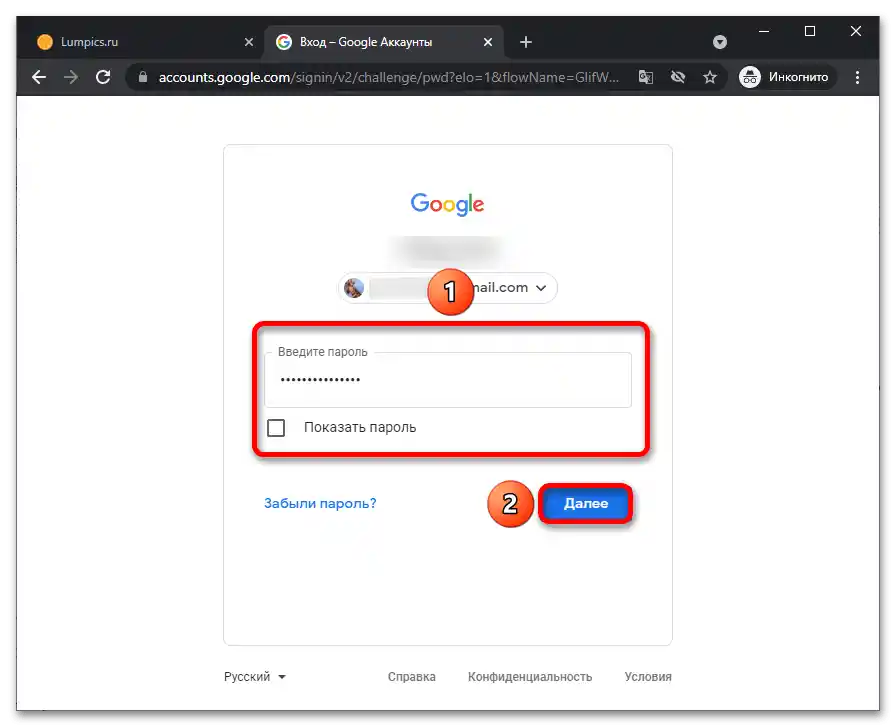Click the browser forward arrow
Image resolution: width=896 pixels, height=727 pixels.
71,77
